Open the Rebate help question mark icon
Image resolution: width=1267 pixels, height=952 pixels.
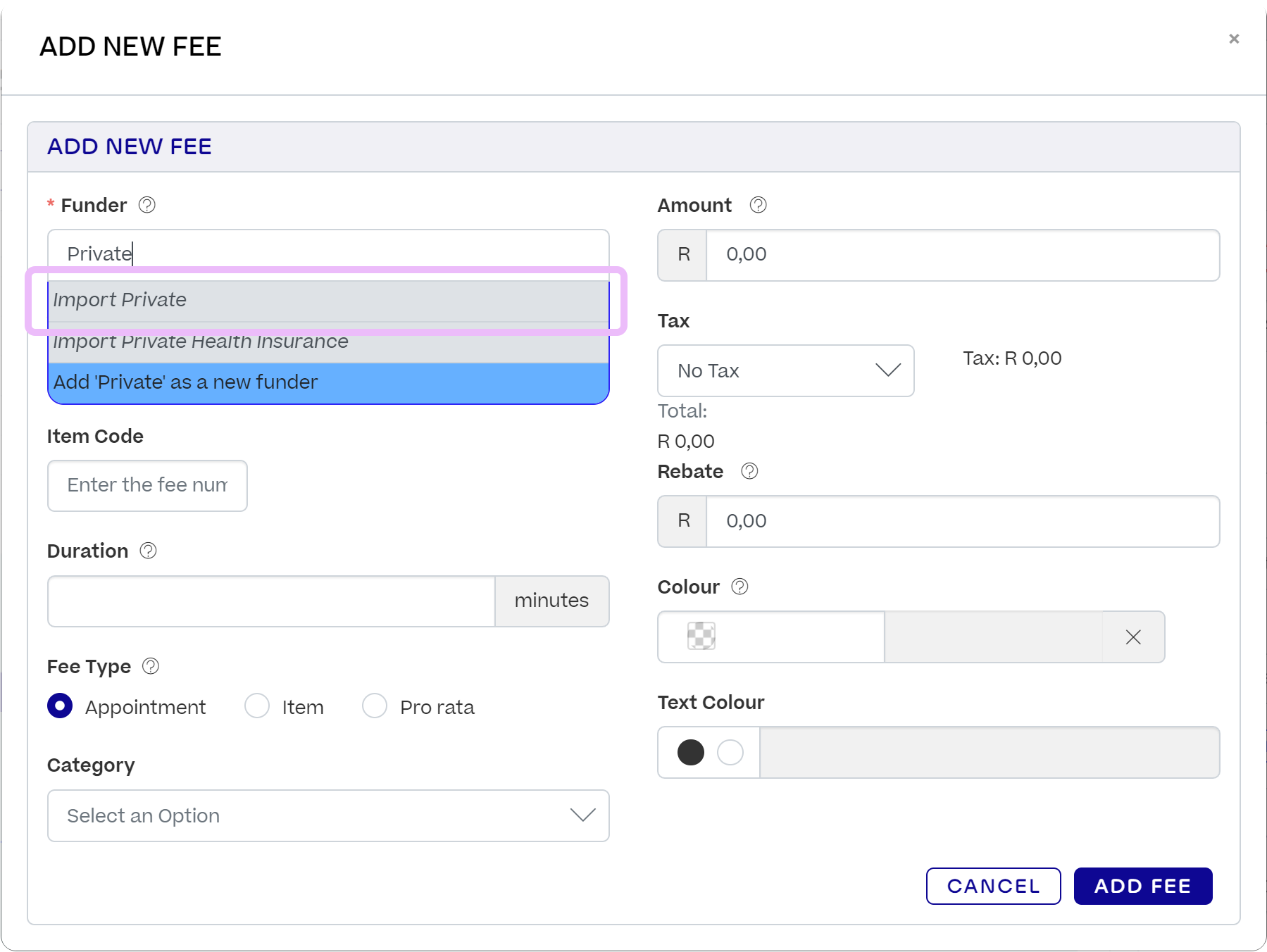[749, 471]
